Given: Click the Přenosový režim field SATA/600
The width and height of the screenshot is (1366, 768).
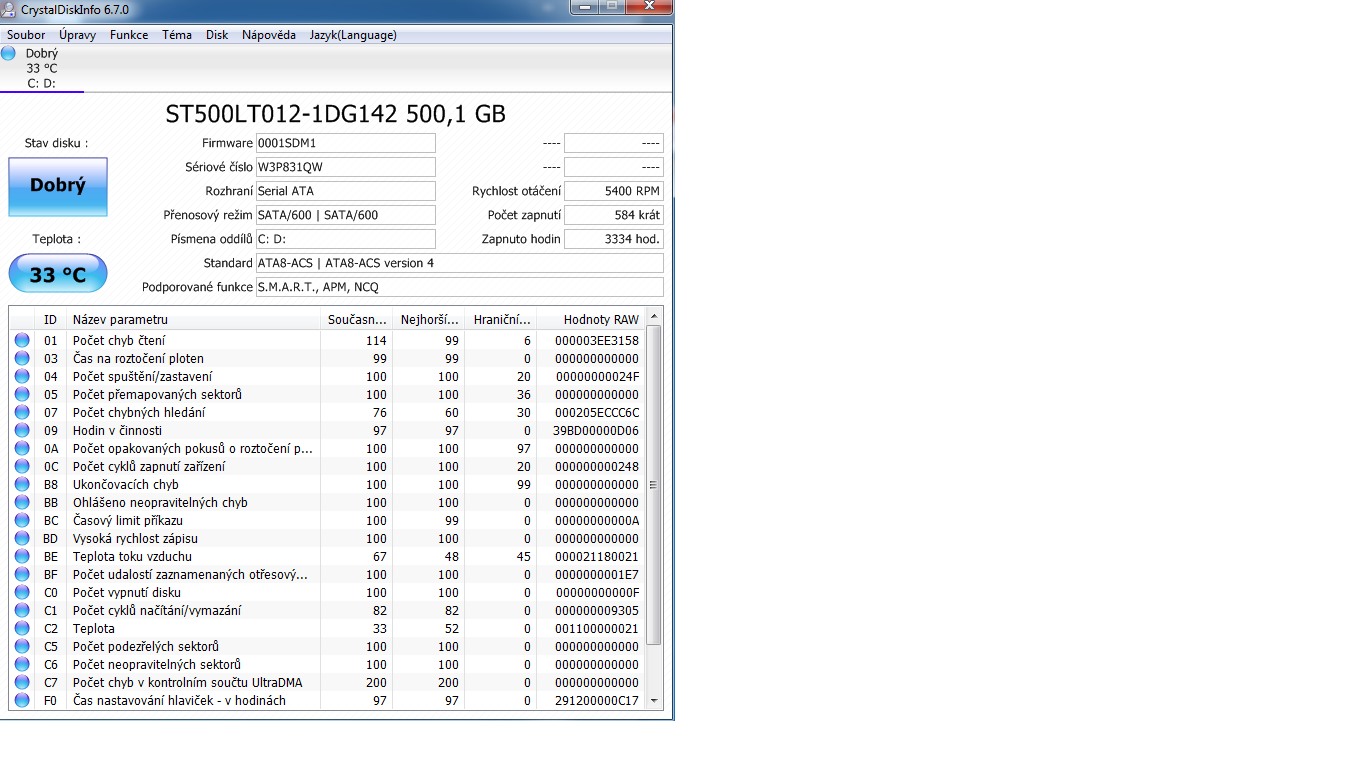Looking at the screenshot, I should (346, 215).
